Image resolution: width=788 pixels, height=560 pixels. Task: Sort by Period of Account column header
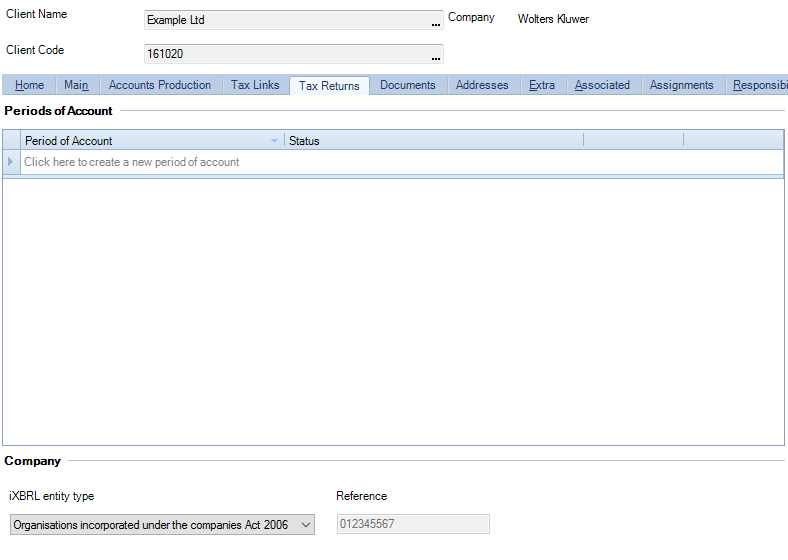(152, 141)
